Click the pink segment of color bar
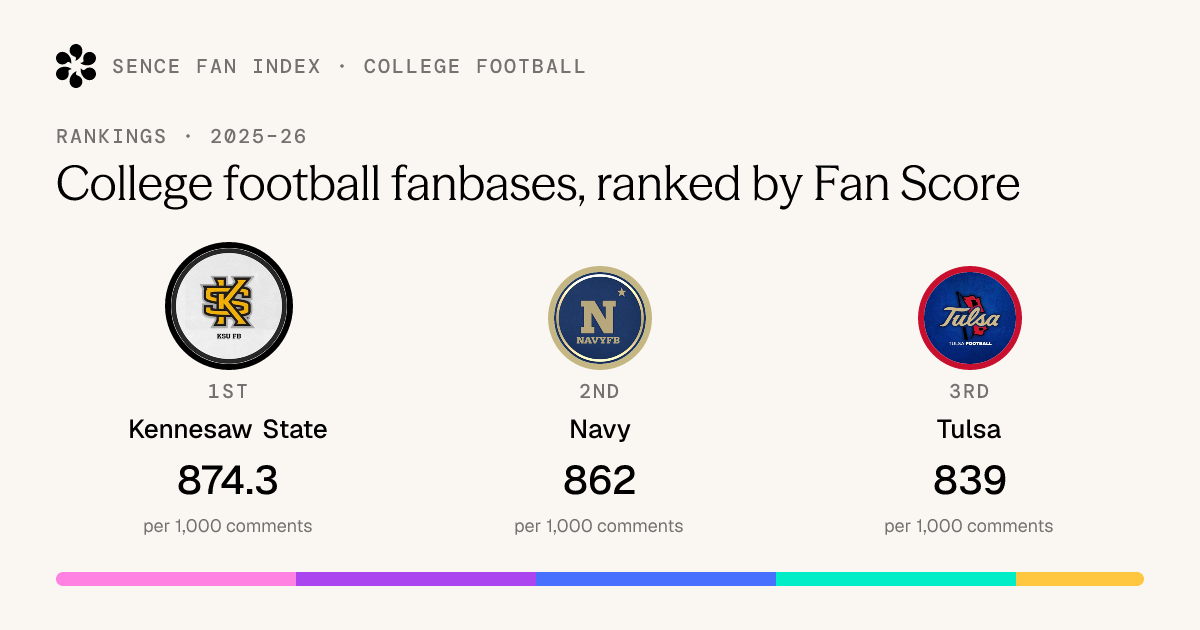 176,579
